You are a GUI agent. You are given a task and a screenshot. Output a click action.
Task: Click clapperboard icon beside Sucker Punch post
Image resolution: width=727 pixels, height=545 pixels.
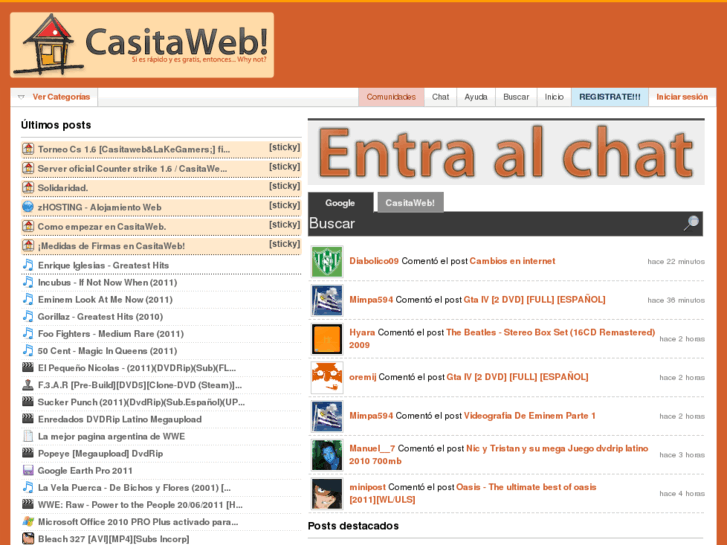[28, 402]
